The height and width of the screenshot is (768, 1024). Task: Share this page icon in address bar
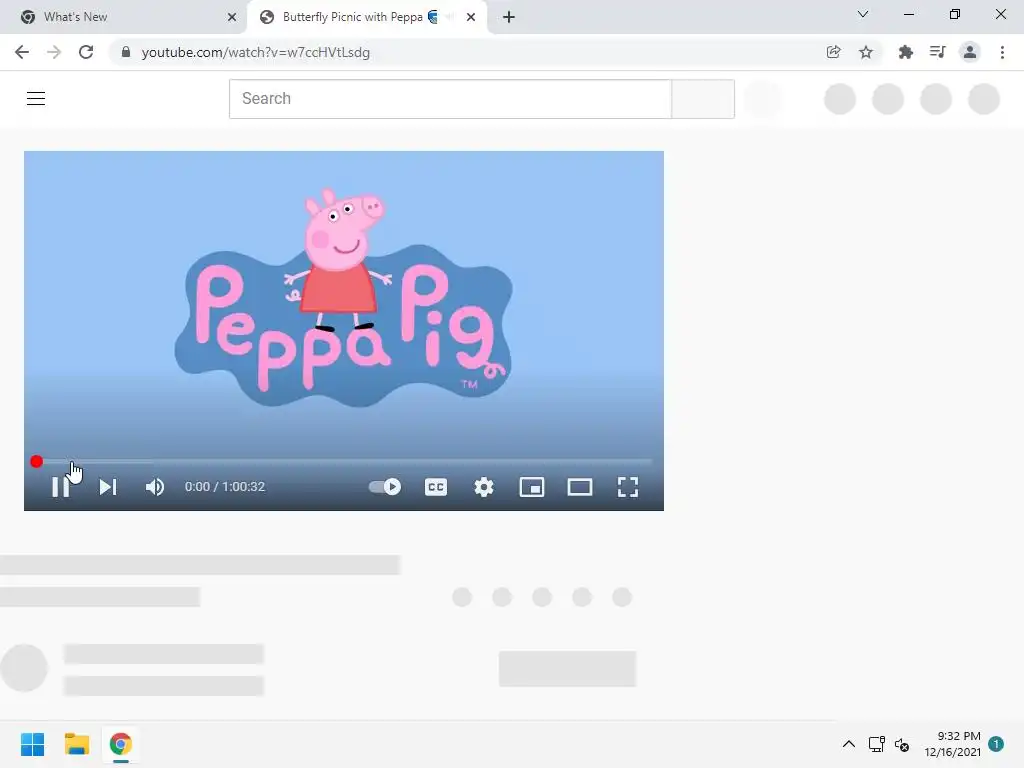833,52
